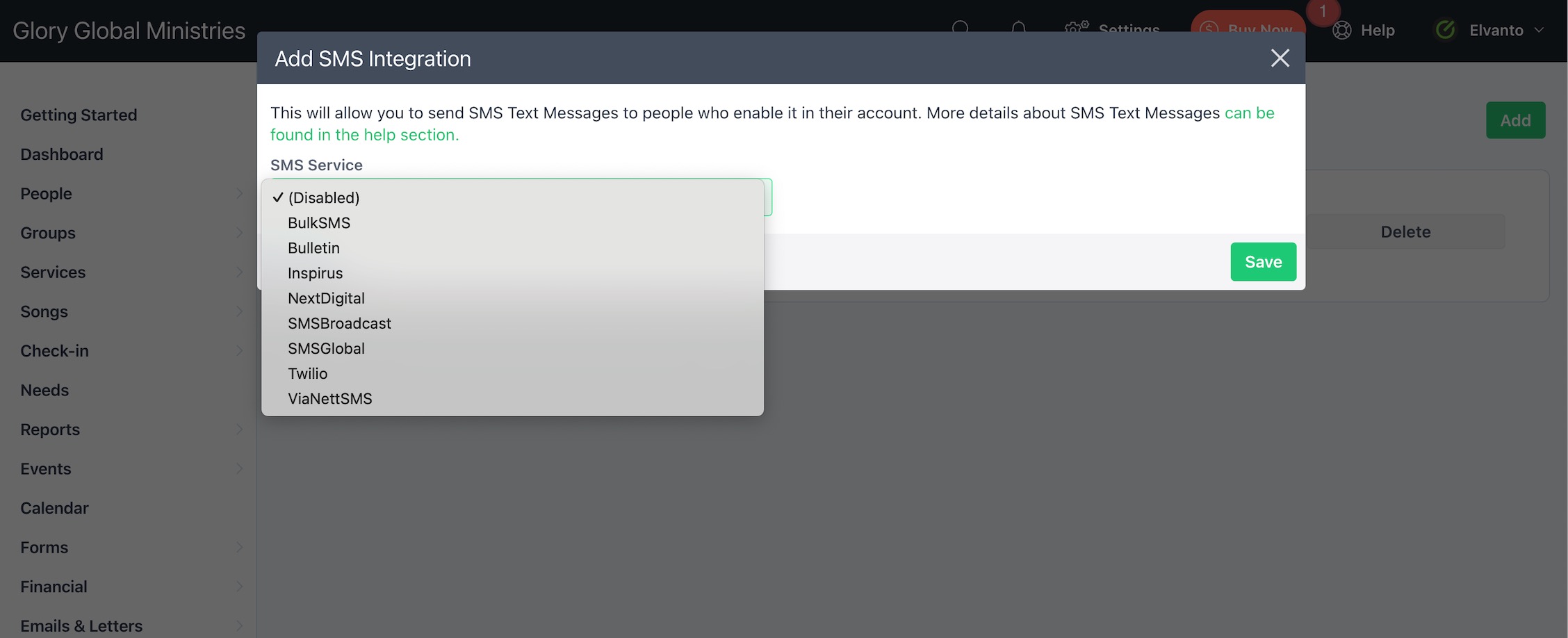Image resolution: width=1568 pixels, height=638 pixels.
Task: Expand the Emails & Letters section
Action: pyautogui.click(x=131, y=626)
